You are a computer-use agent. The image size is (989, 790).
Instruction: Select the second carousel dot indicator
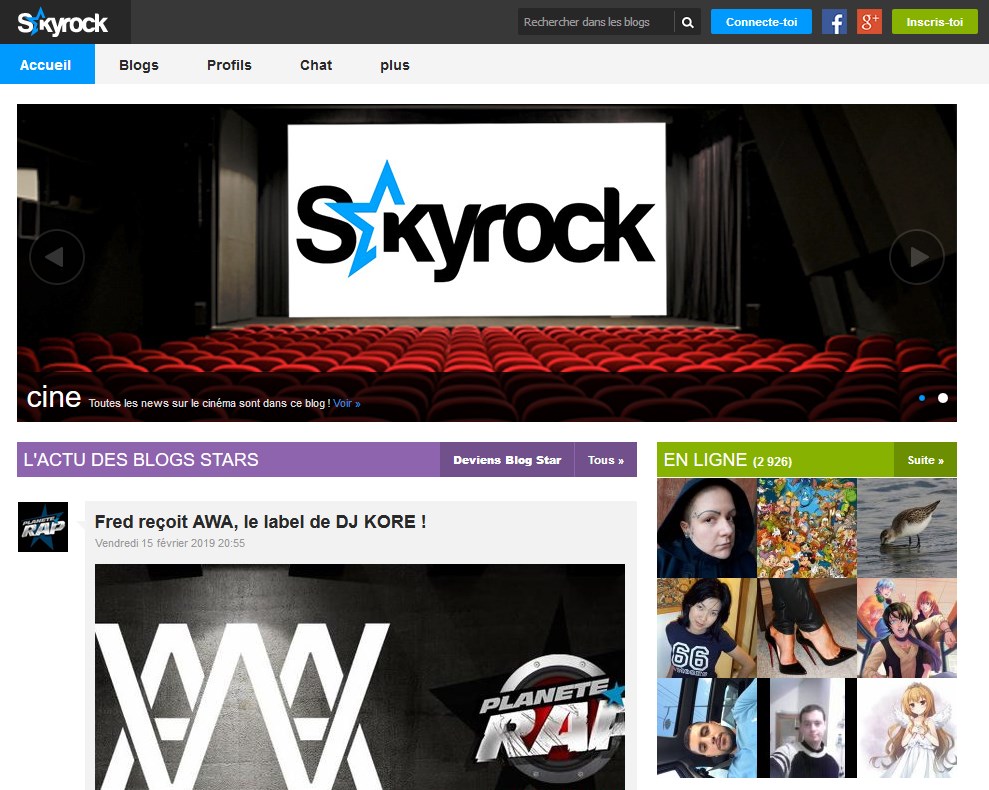942,398
